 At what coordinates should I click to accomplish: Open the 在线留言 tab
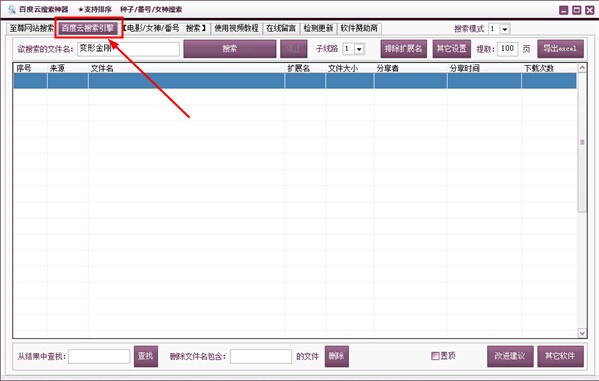point(281,28)
